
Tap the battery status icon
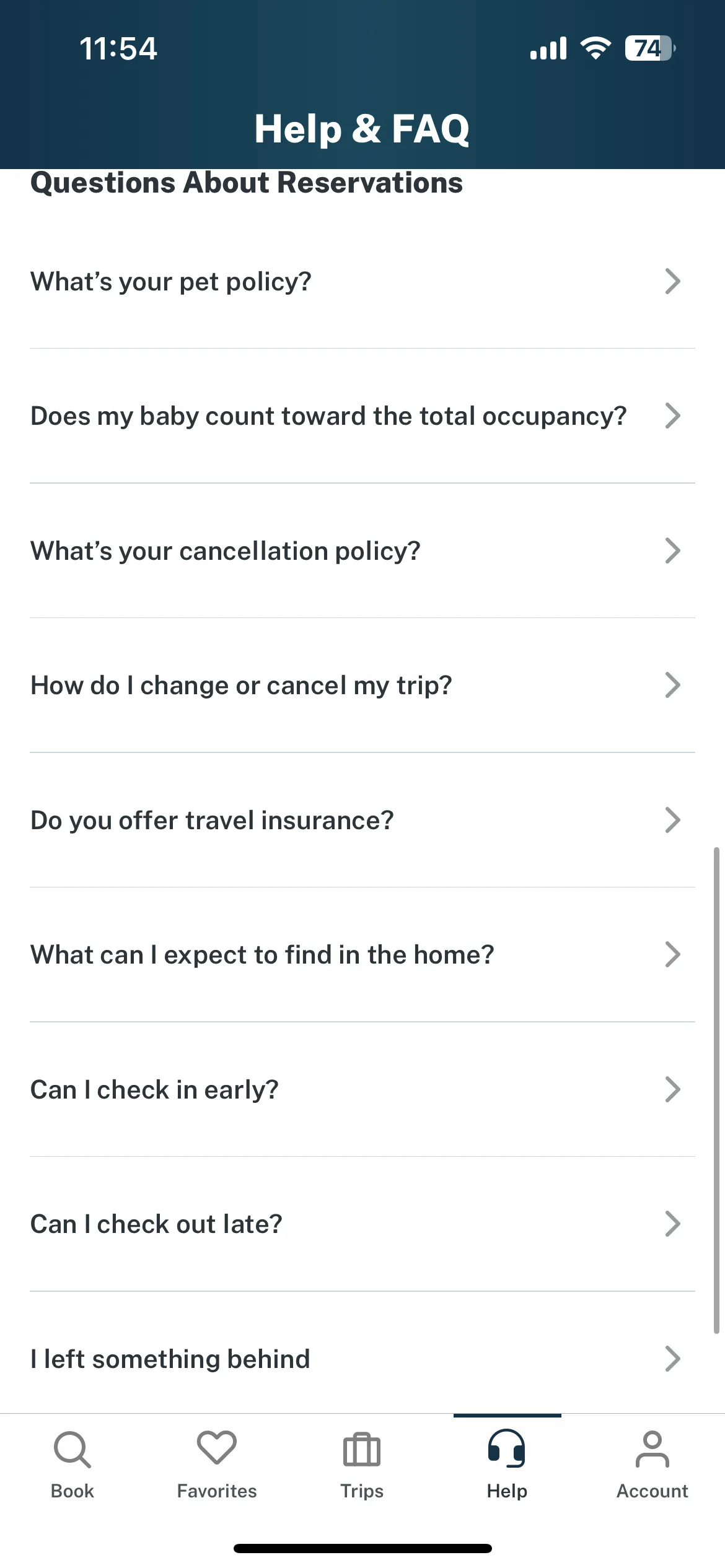coord(650,48)
